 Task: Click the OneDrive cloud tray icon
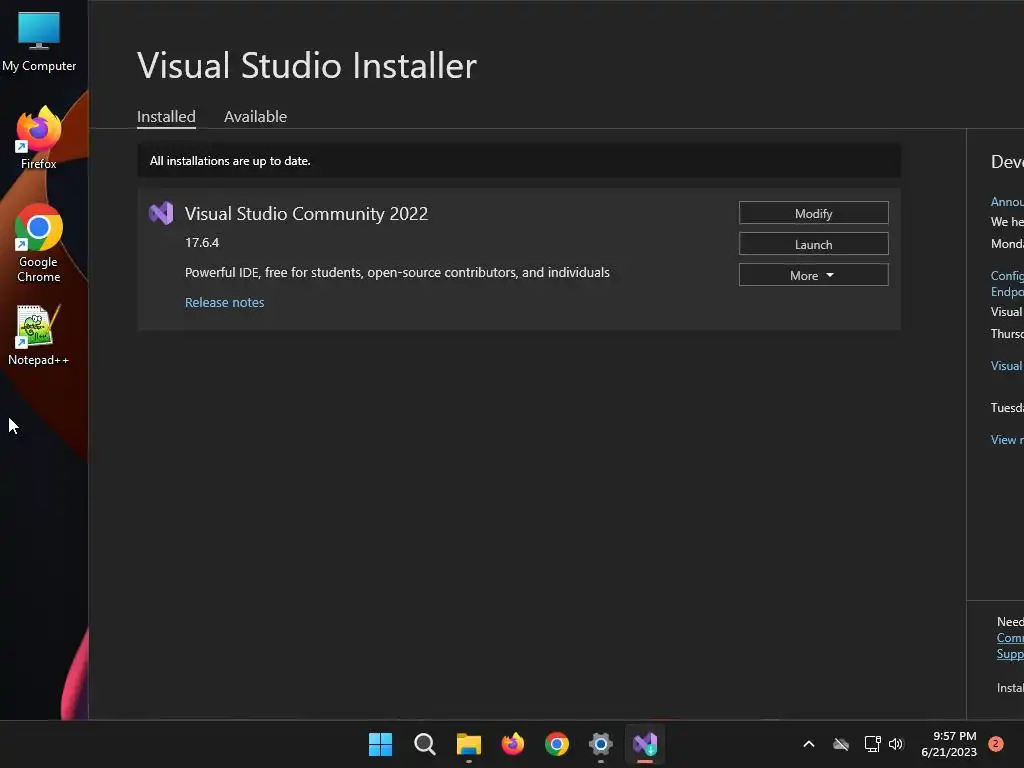[x=840, y=744]
